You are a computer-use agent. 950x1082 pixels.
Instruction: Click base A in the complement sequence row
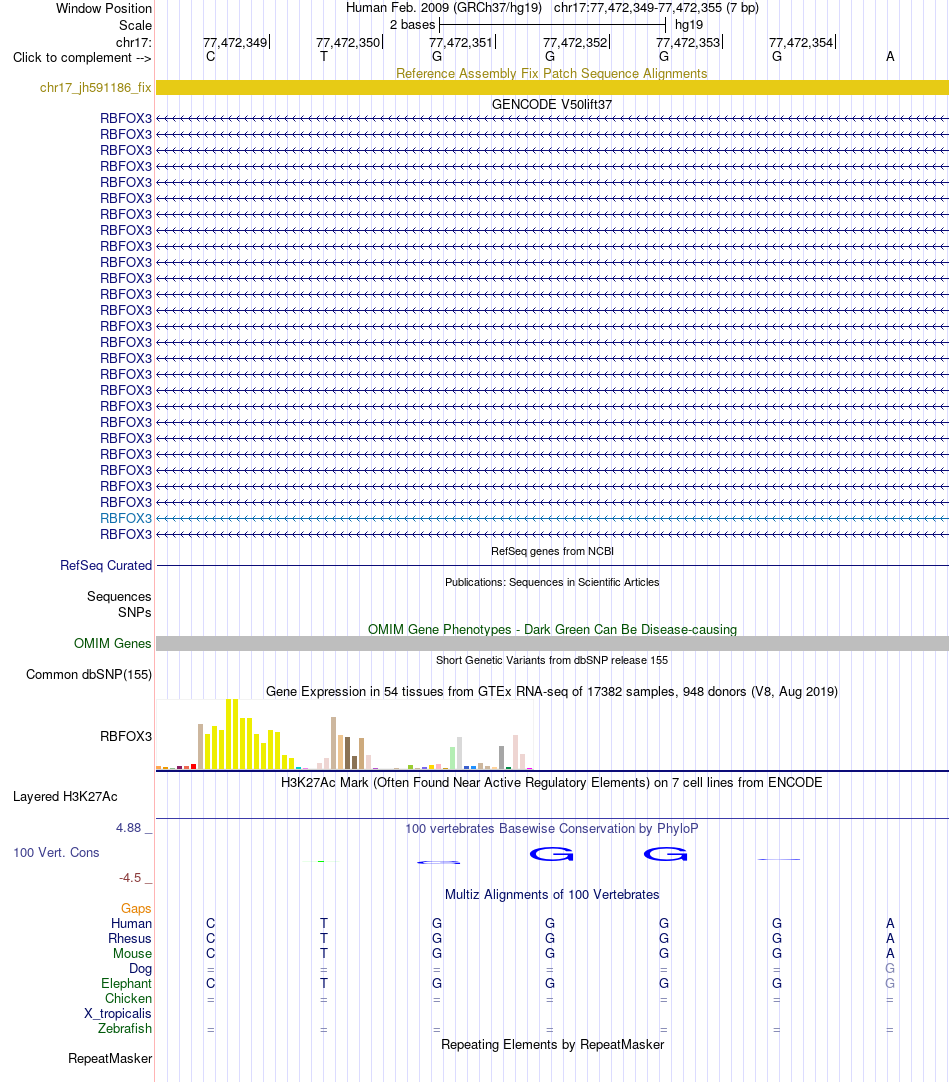(890, 57)
